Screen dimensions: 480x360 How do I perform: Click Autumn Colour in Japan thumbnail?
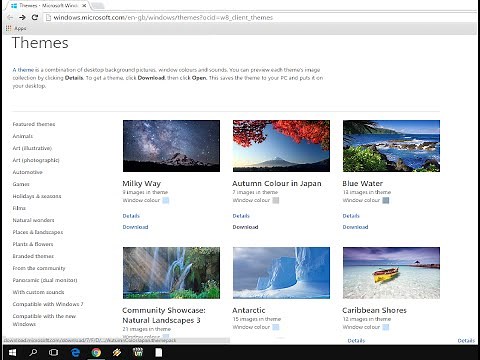[281, 146]
